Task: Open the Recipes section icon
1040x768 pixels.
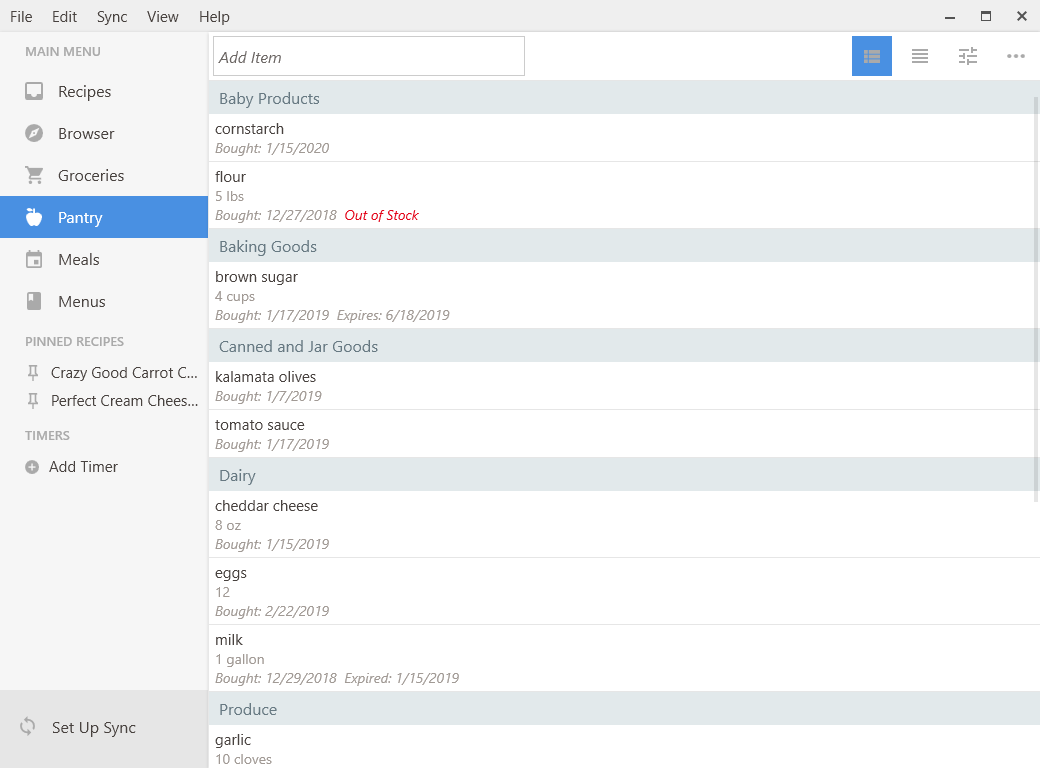Action: (x=34, y=92)
